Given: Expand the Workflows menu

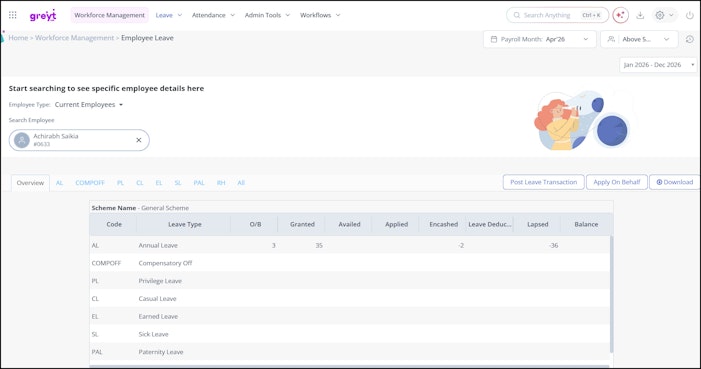Looking at the screenshot, I should [x=320, y=15].
